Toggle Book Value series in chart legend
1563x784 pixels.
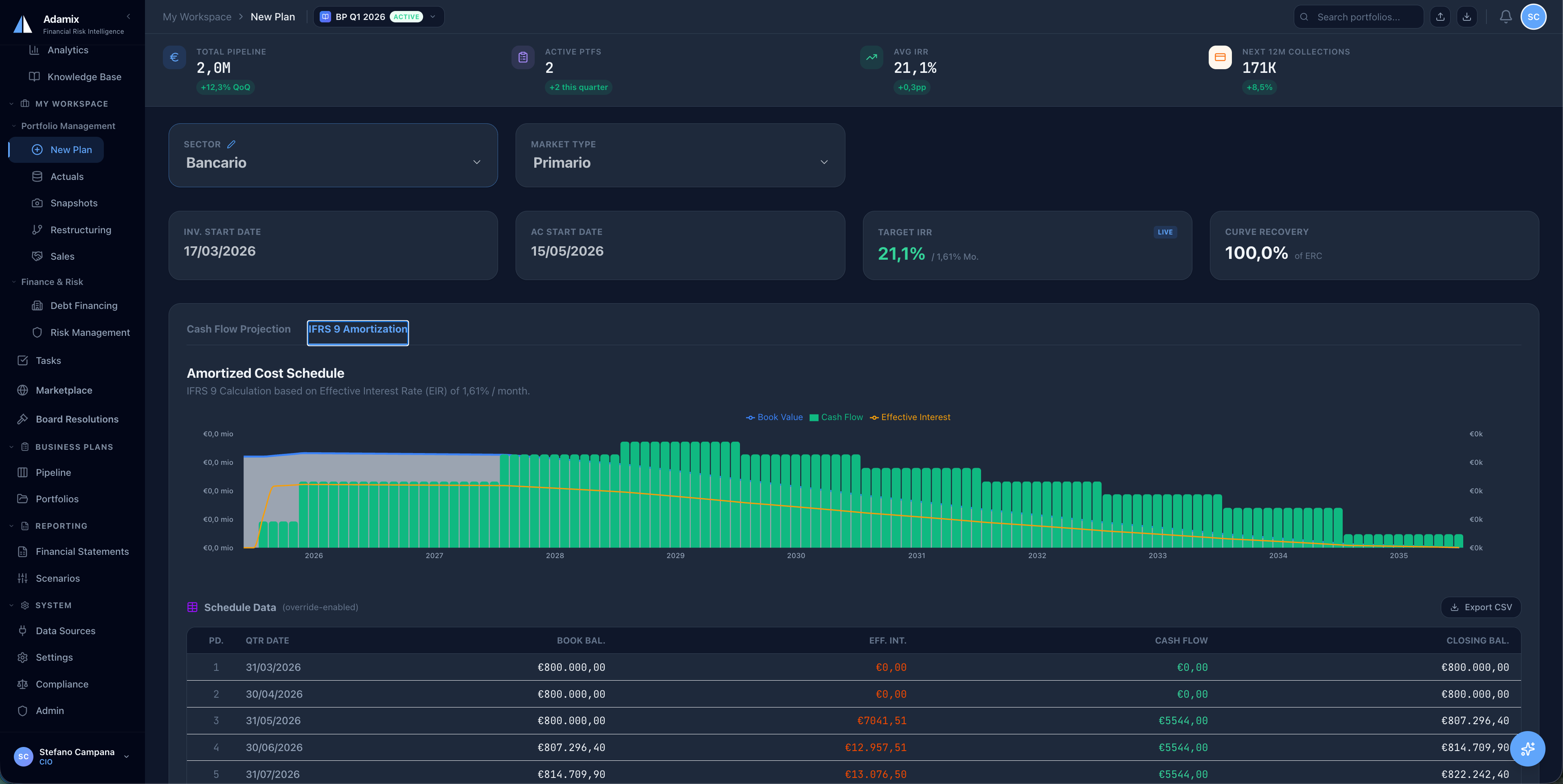774,417
